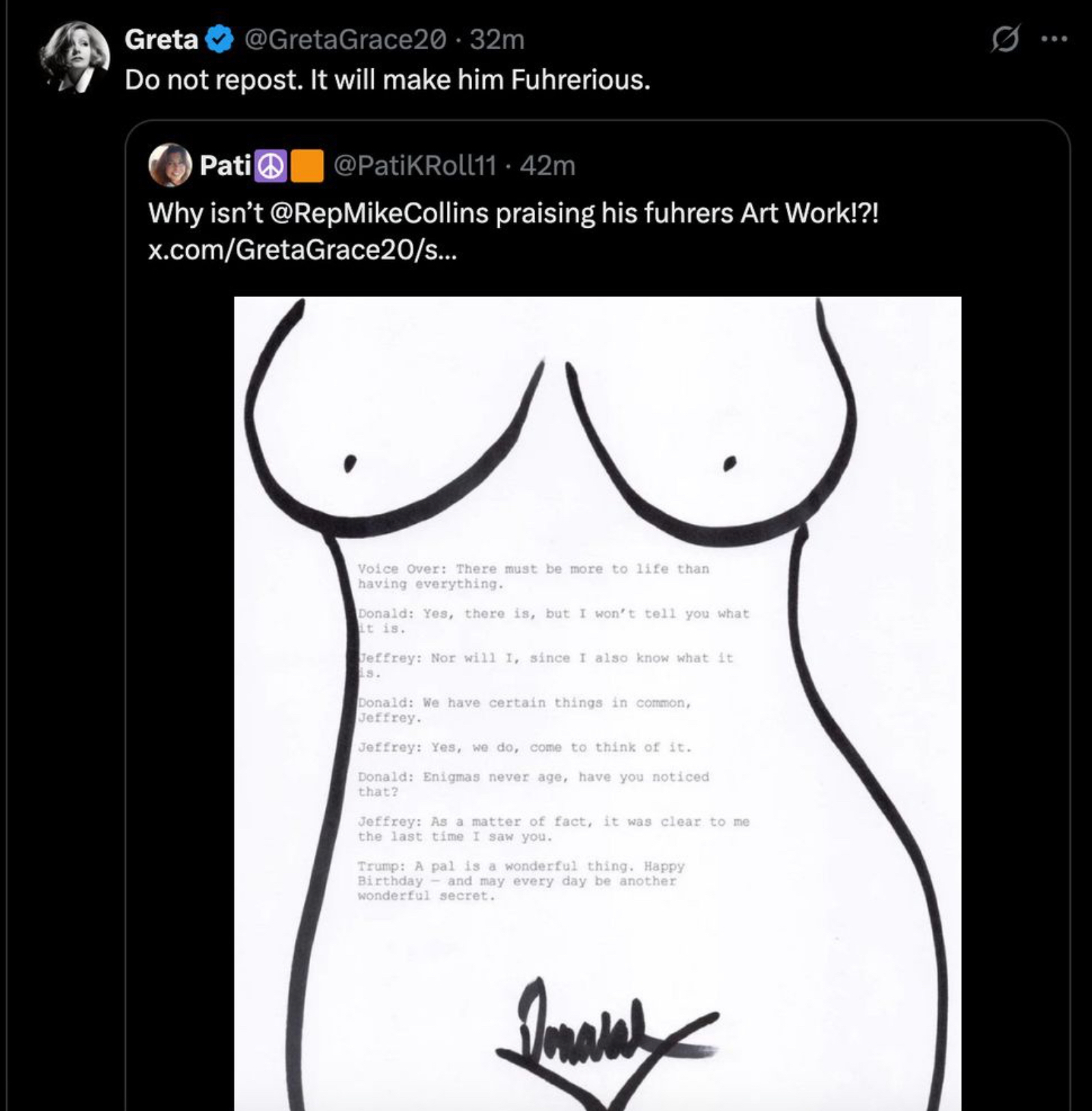1092x1111 pixels.
Task: Open the Greta display name link
Action: coord(161,40)
